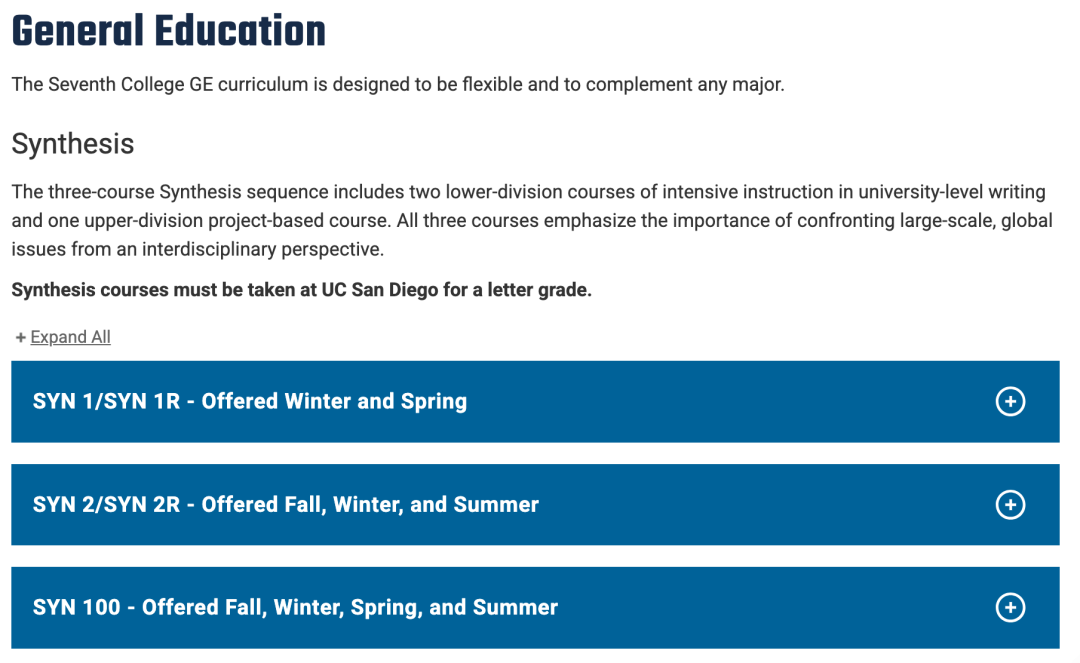Expand the SYN 100 accordion title

pyautogui.click(x=78, y=608)
